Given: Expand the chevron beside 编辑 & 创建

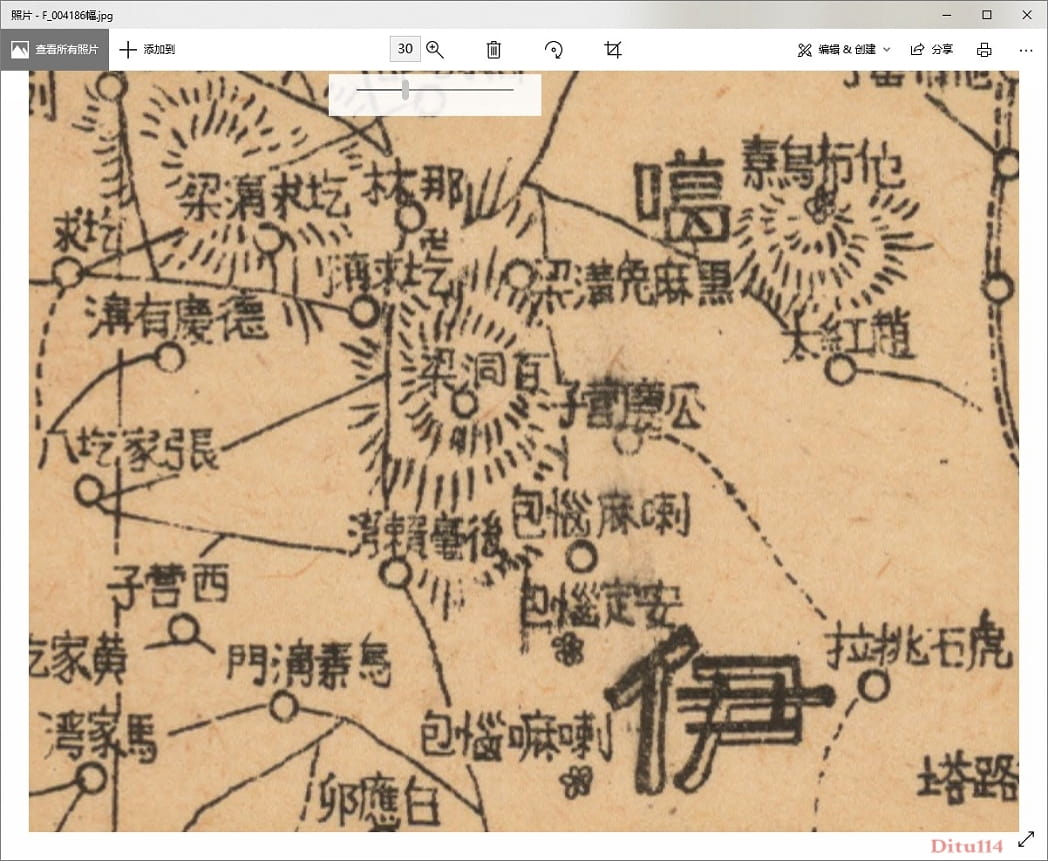Looking at the screenshot, I should coord(887,49).
